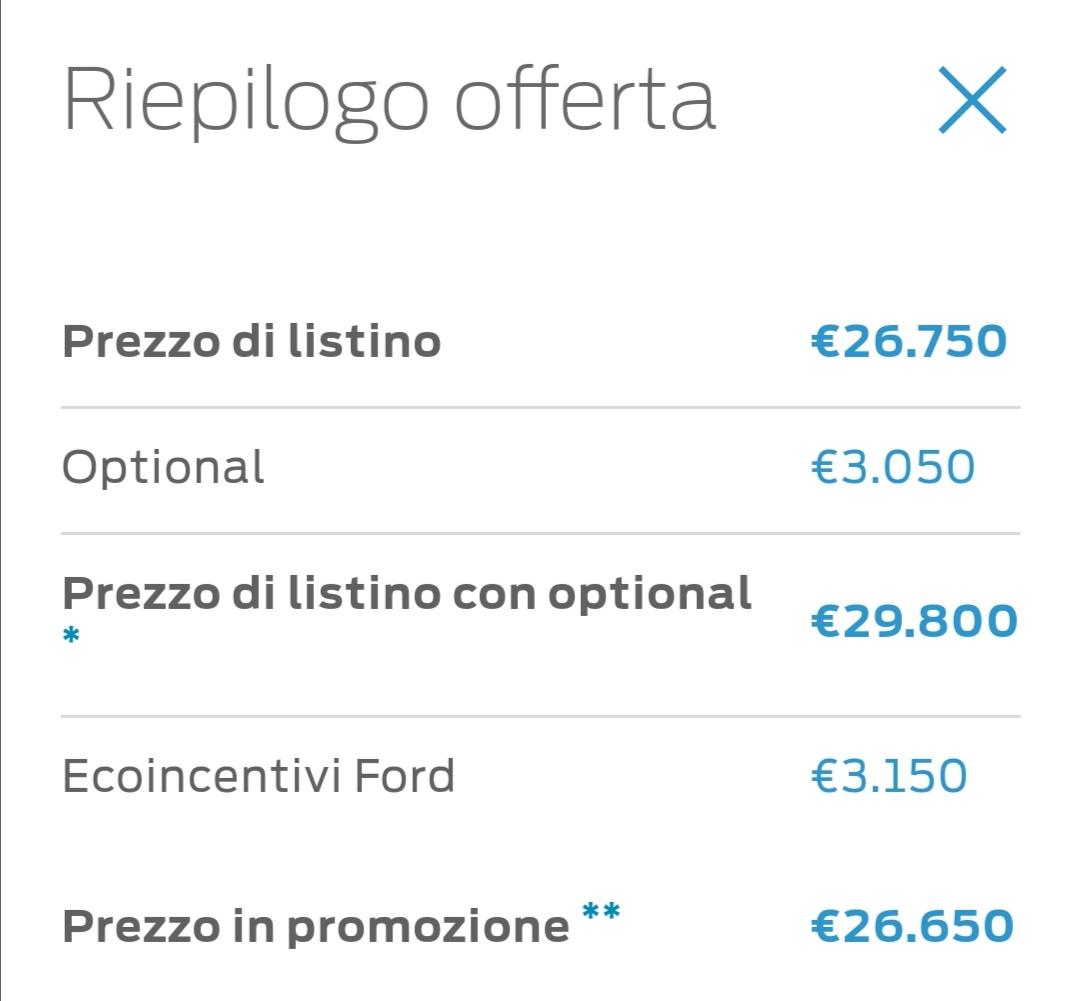The width and height of the screenshot is (1080, 1001).
Task: Open the single asterisk footnote marker
Action: coord(71,635)
